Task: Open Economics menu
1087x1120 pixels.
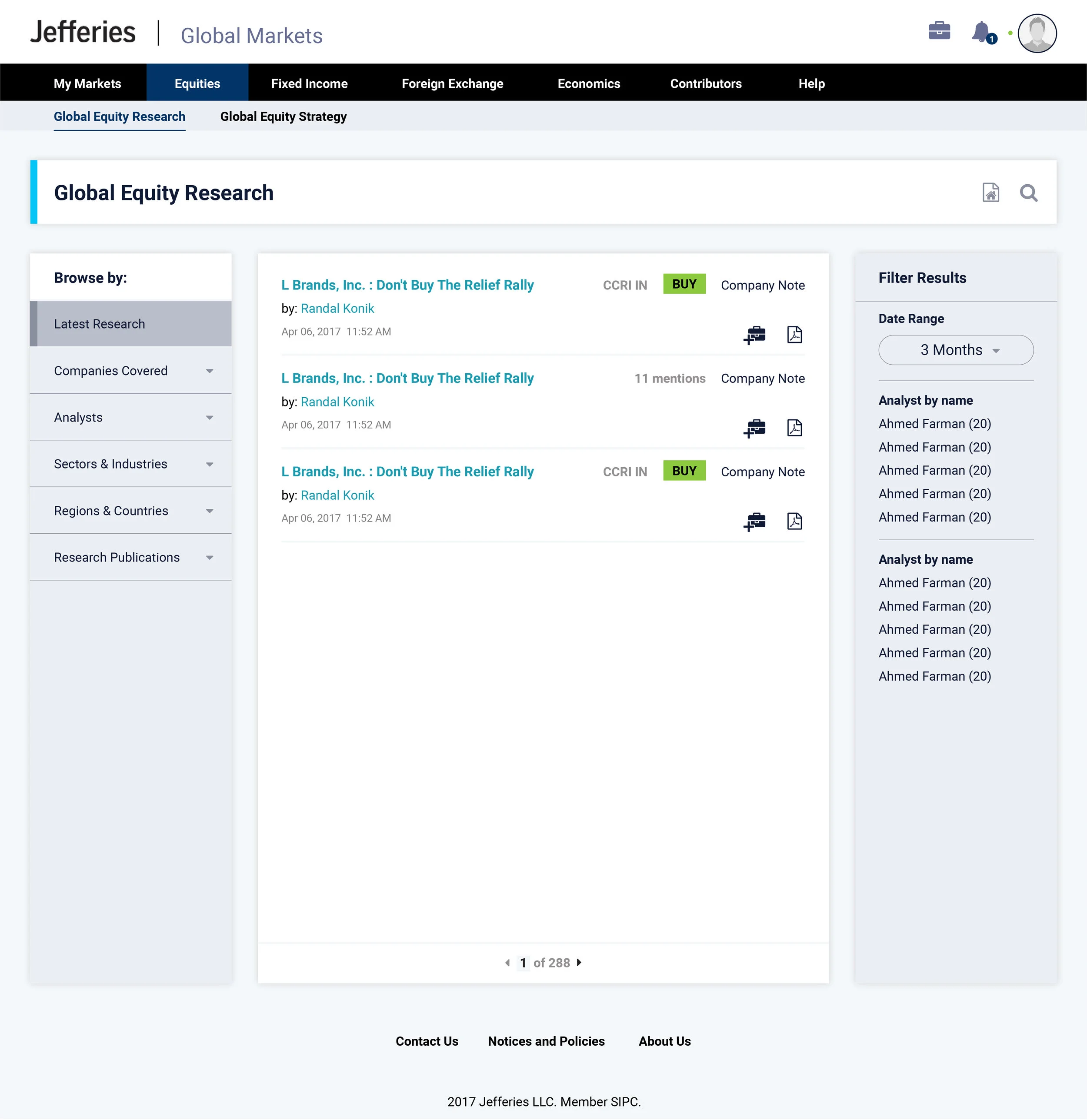Action: 588,83
